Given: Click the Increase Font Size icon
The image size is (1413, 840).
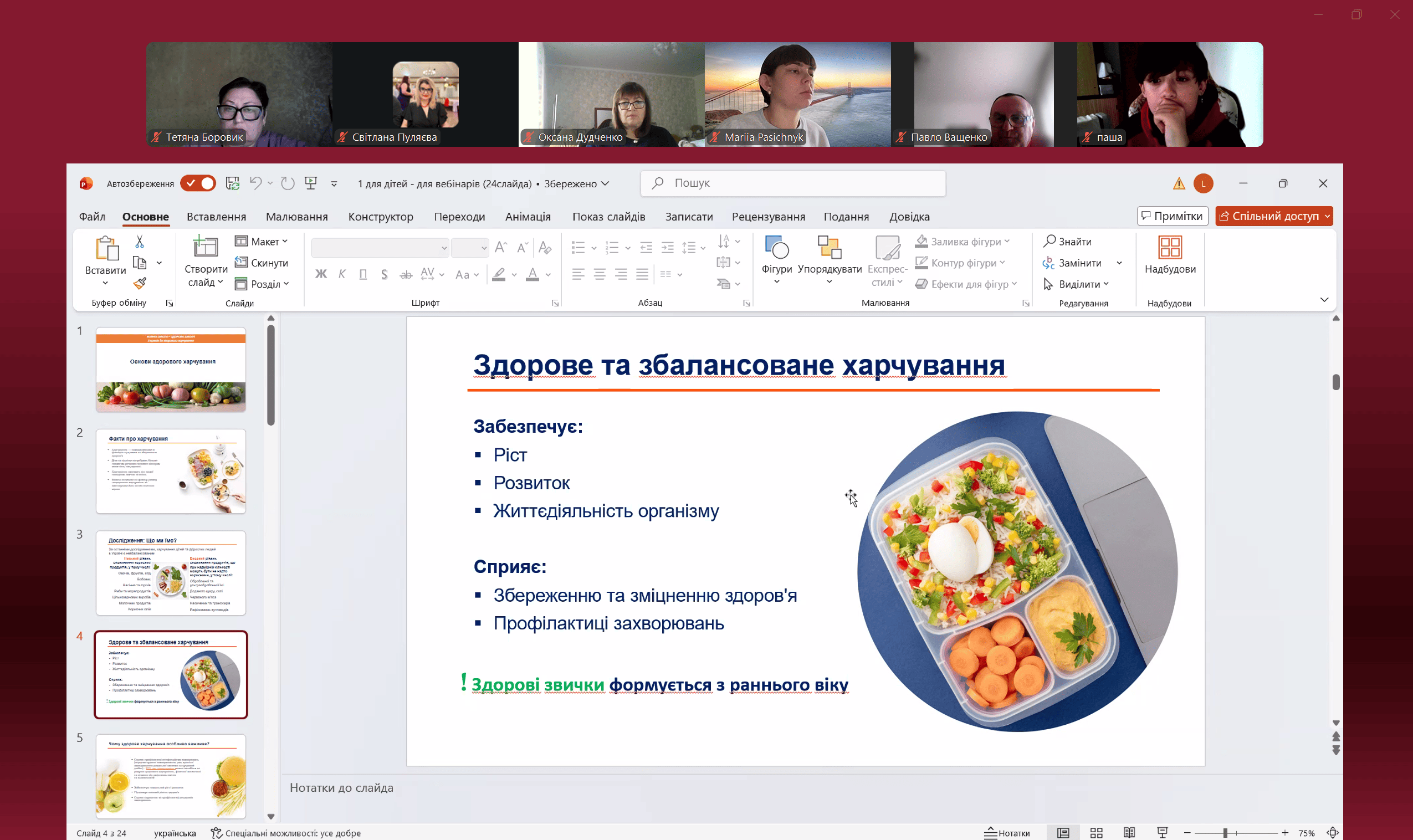Looking at the screenshot, I should pyautogui.click(x=501, y=247).
